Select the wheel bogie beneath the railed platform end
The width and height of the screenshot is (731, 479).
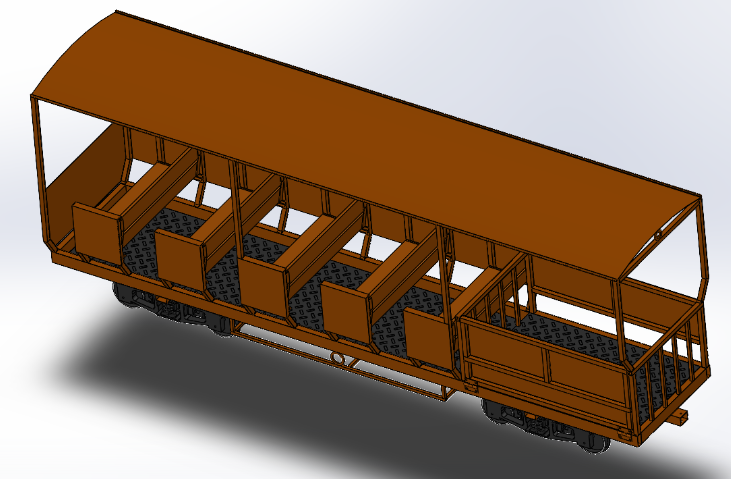click(545, 423)
